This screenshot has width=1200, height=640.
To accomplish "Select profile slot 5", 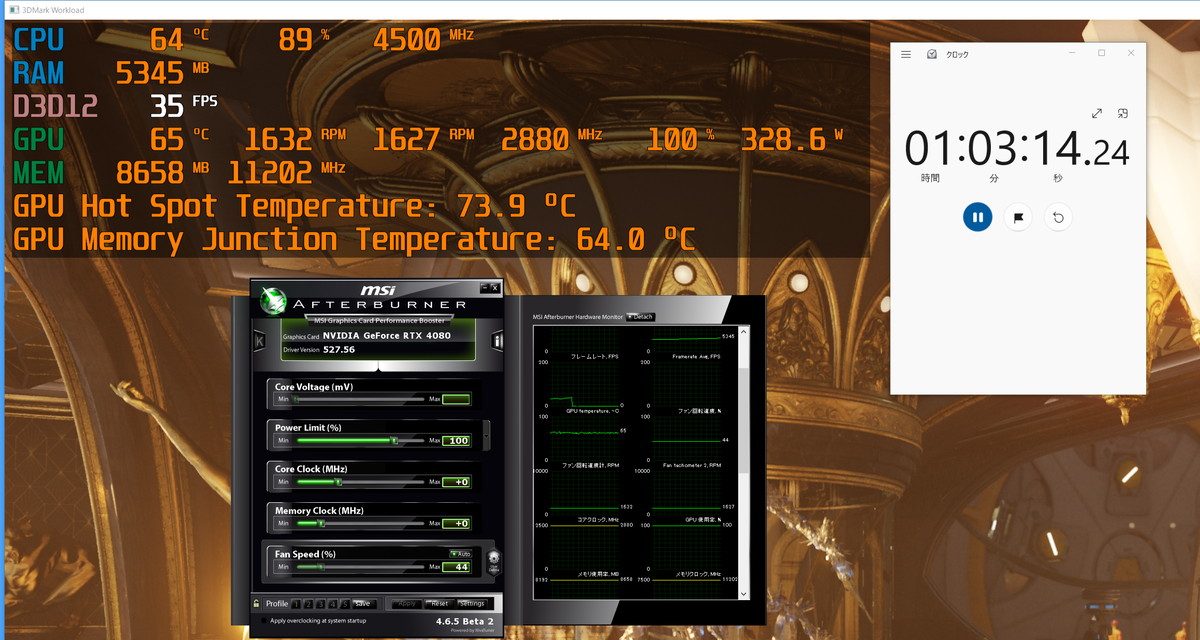I will pyautogui.click(x=345, y=604).
